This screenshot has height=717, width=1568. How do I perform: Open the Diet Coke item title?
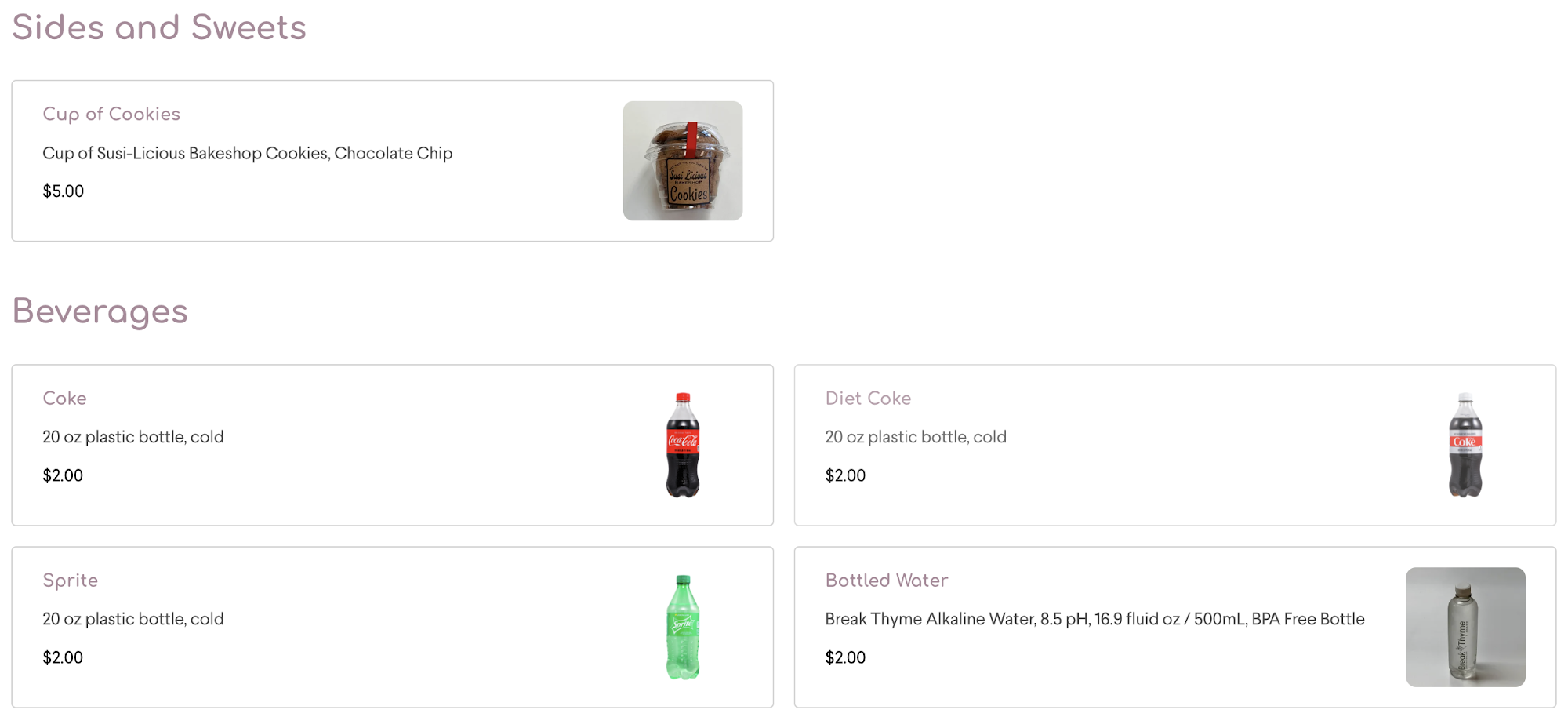[868, 399]
